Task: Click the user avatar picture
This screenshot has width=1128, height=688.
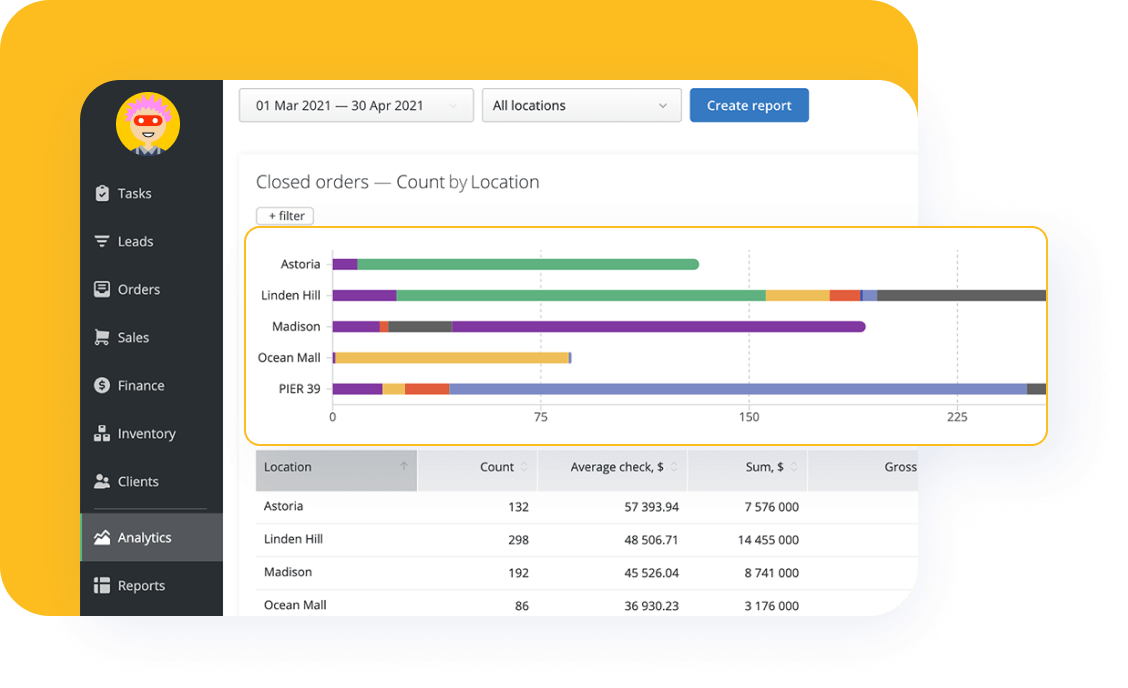Action: (148, 124)
